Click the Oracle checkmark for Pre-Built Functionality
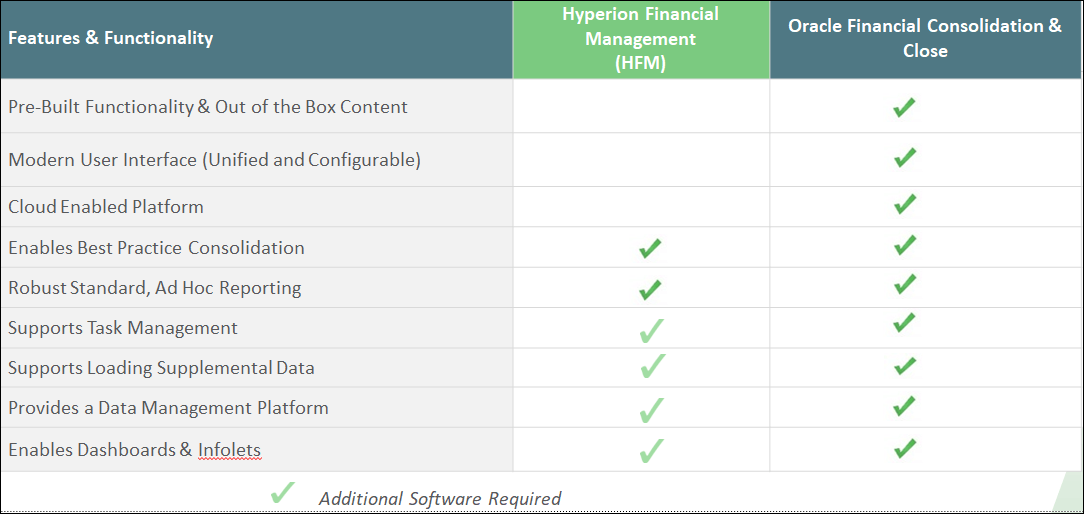1084x514 pixels. (904, 107)
